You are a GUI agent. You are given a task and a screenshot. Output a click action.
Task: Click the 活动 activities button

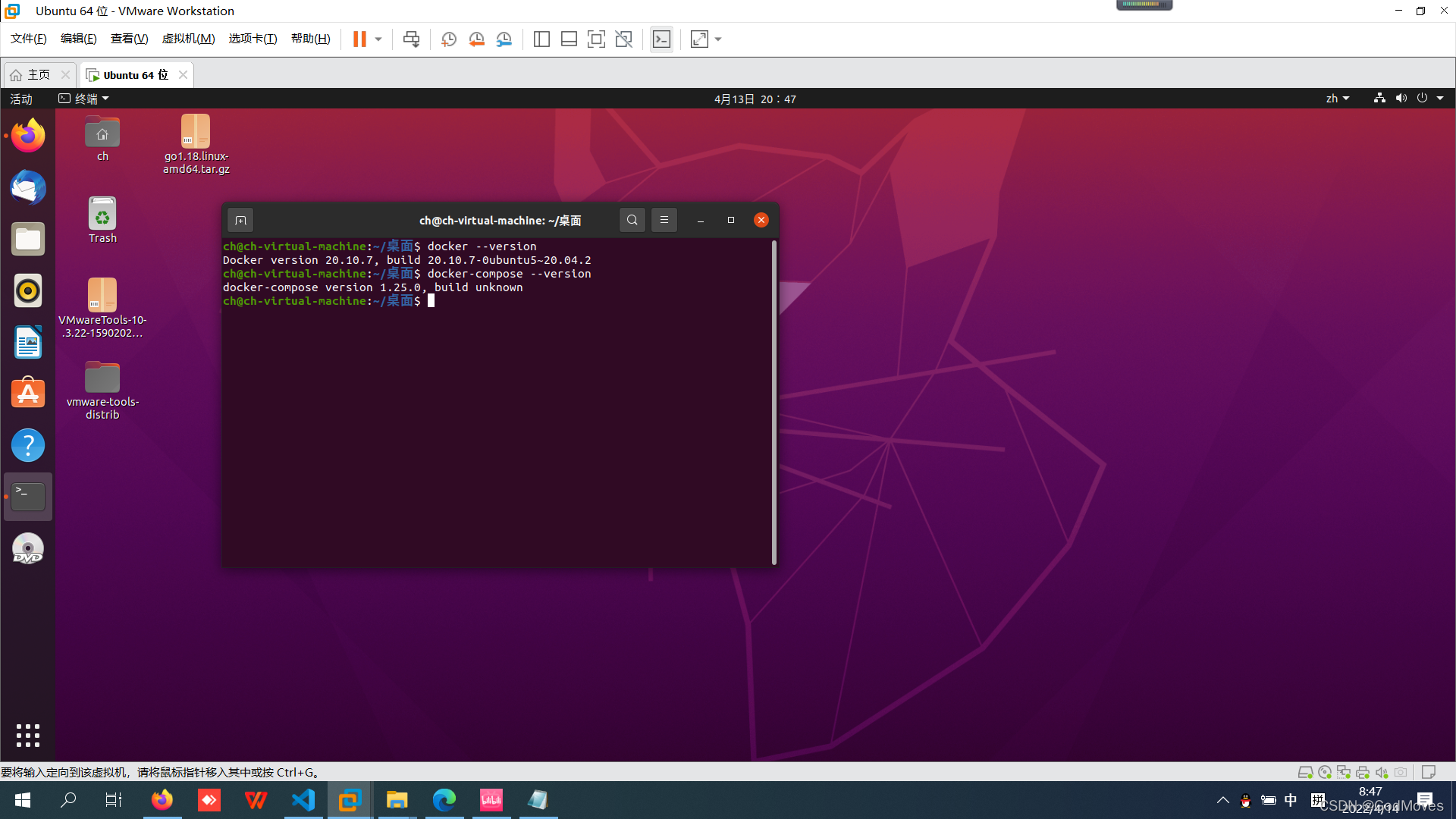(21, 99)
